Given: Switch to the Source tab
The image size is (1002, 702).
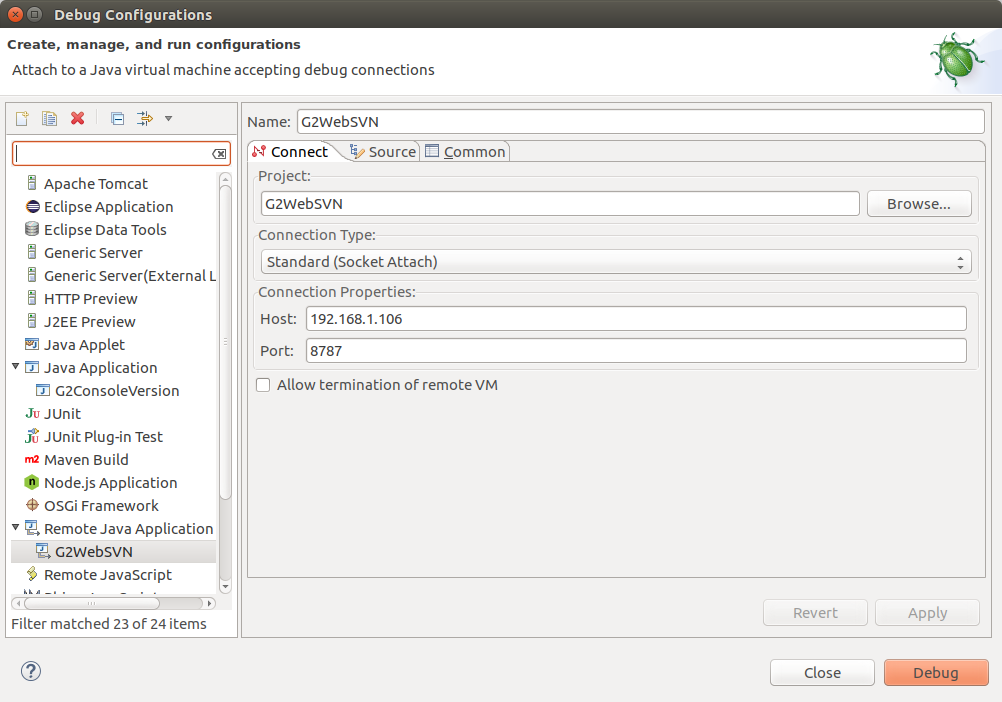Looking at the screenshot, I should pos(383,151).
